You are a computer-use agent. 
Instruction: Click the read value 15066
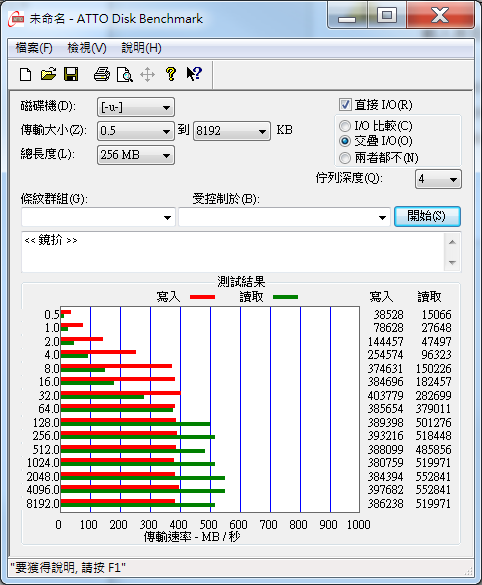[436, 315]
